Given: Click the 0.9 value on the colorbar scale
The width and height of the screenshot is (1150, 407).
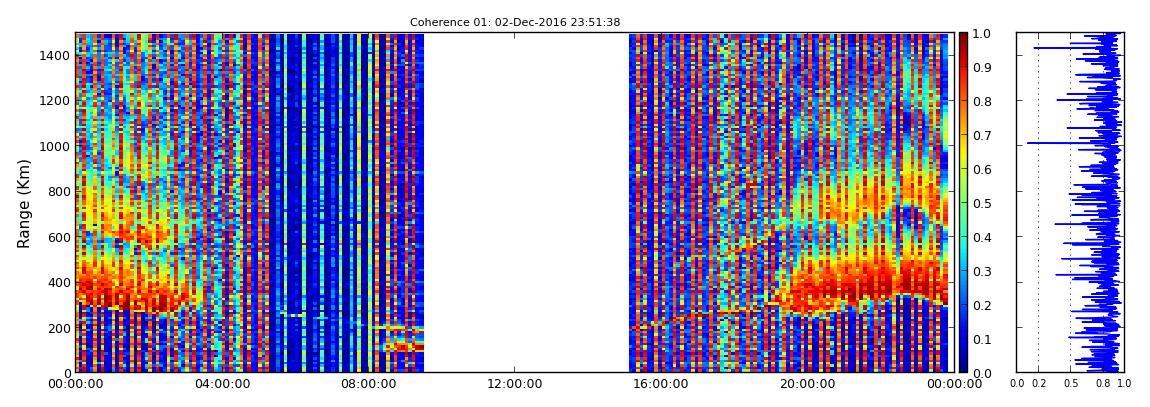Looking at the screenshot, I should pos(981,67).
